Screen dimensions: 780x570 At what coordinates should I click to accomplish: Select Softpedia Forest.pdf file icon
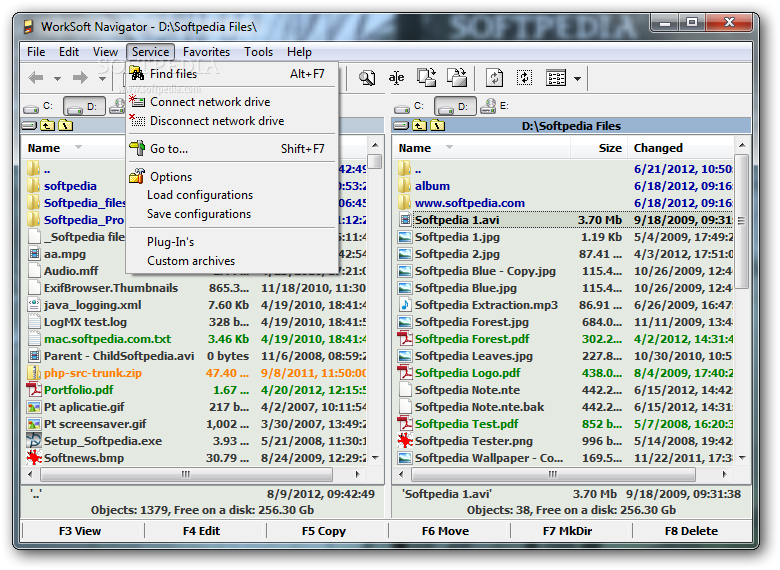click(x=405, y=339)
